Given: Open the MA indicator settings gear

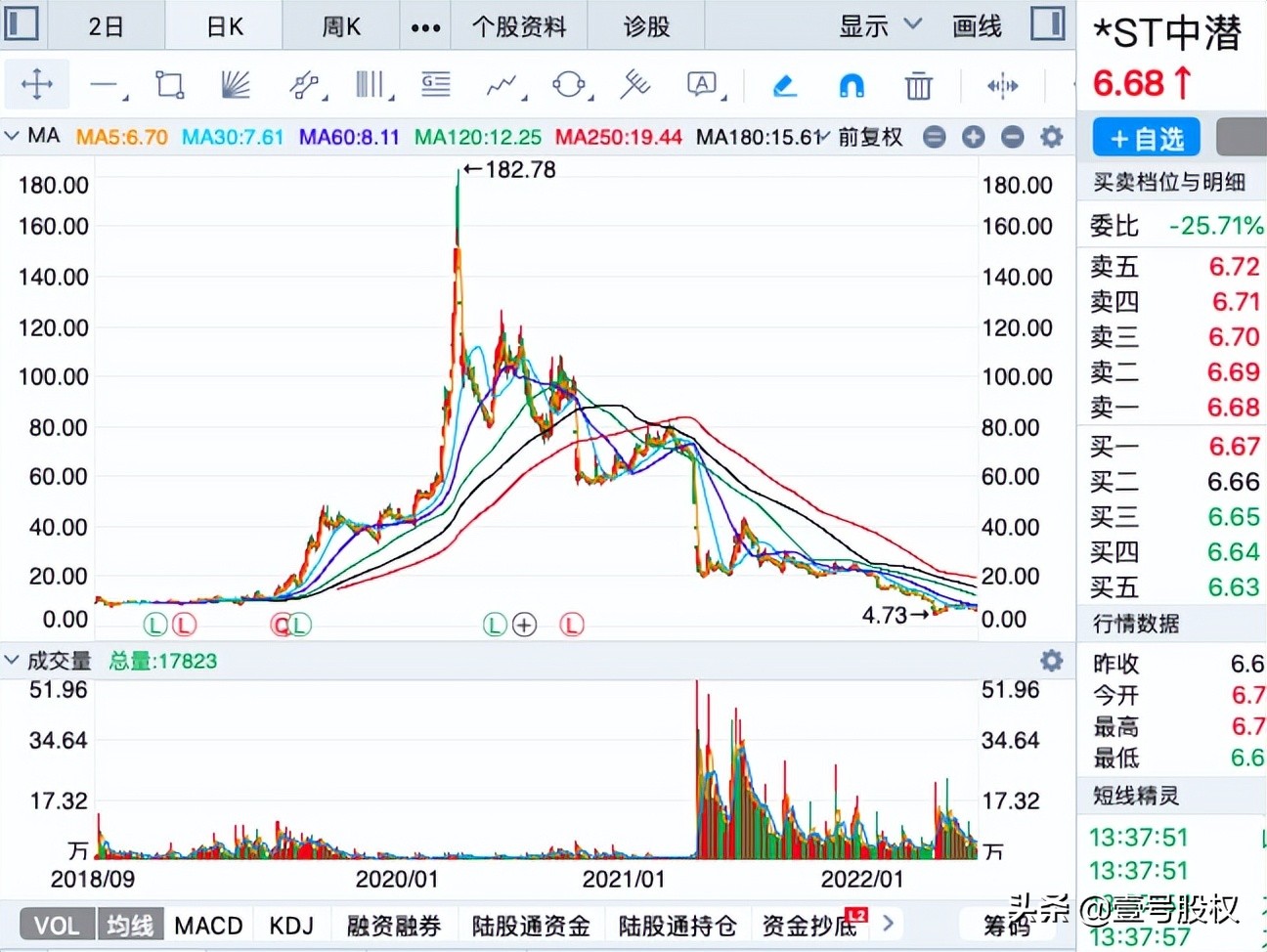Looking at the screenshot, I should click(x=1051, y=137).
